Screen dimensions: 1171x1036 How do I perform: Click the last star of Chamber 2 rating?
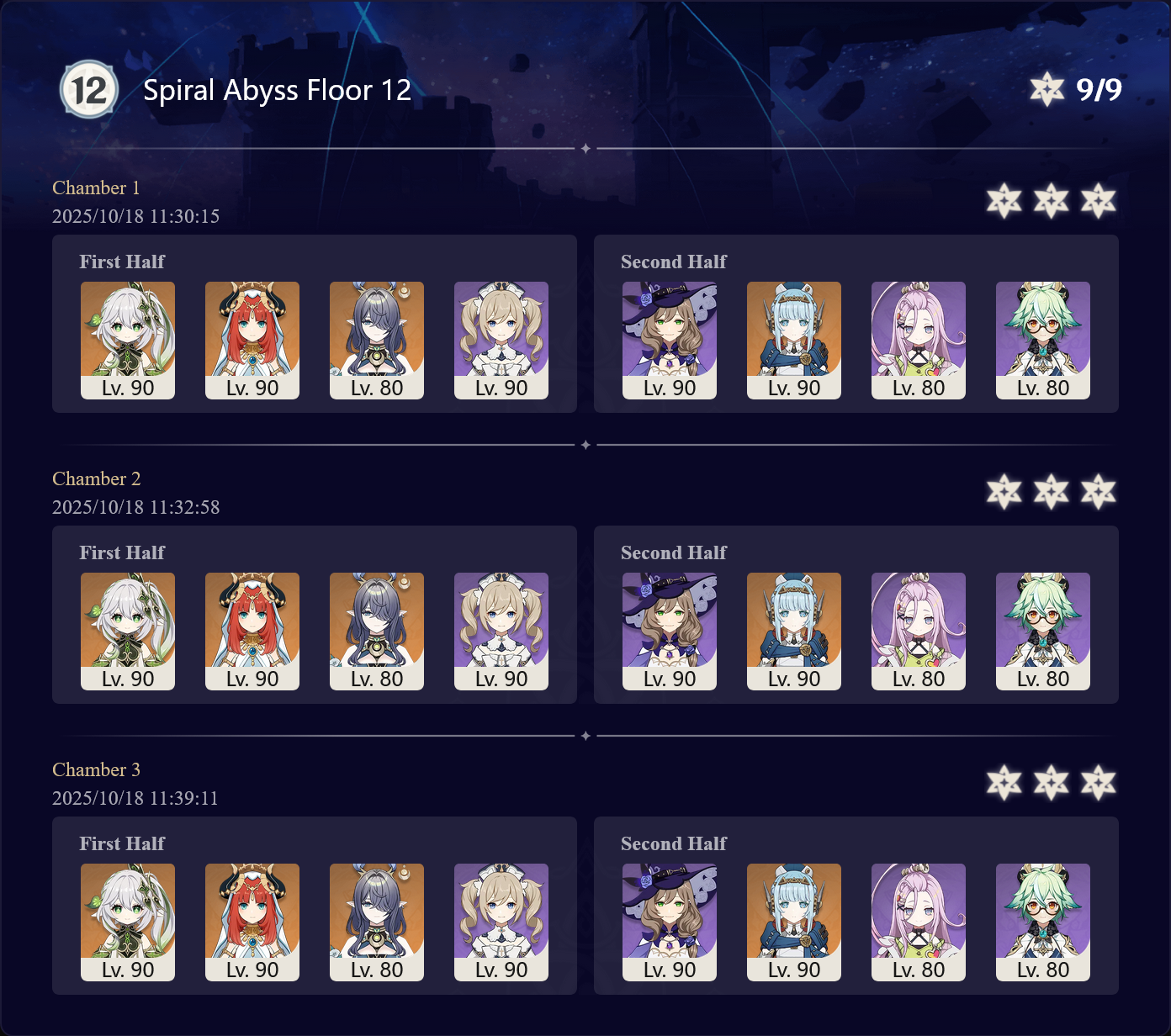tap(1098, 492)
